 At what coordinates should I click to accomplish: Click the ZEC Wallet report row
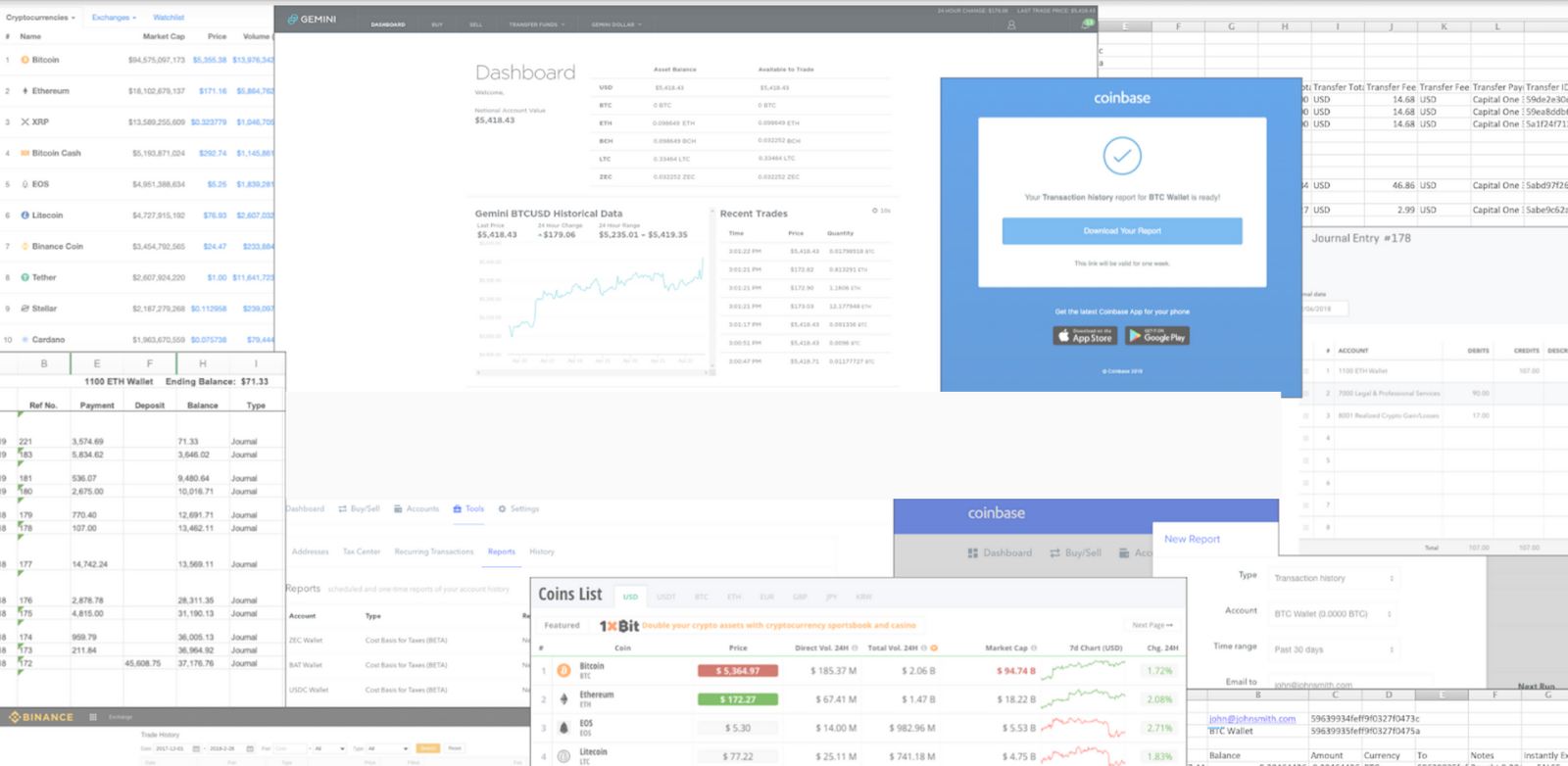tap(407, 641)
